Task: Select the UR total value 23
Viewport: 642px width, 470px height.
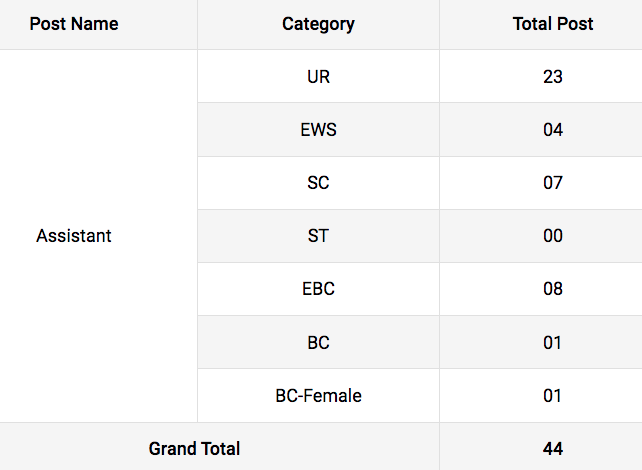Action: 553,77
